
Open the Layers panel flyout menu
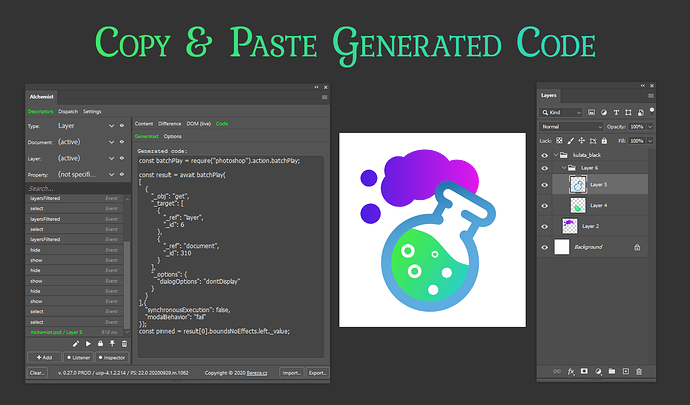click(x=651, y=96)
